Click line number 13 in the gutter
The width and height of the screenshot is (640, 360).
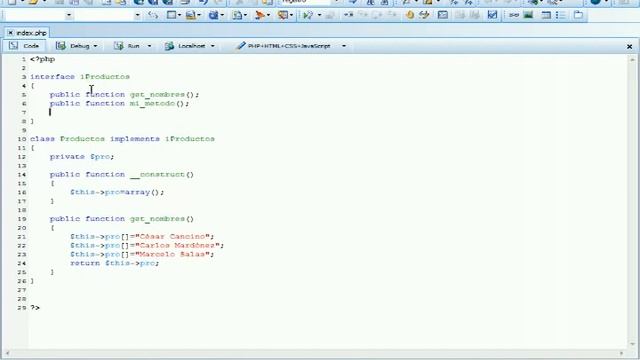tap(22, 166)
